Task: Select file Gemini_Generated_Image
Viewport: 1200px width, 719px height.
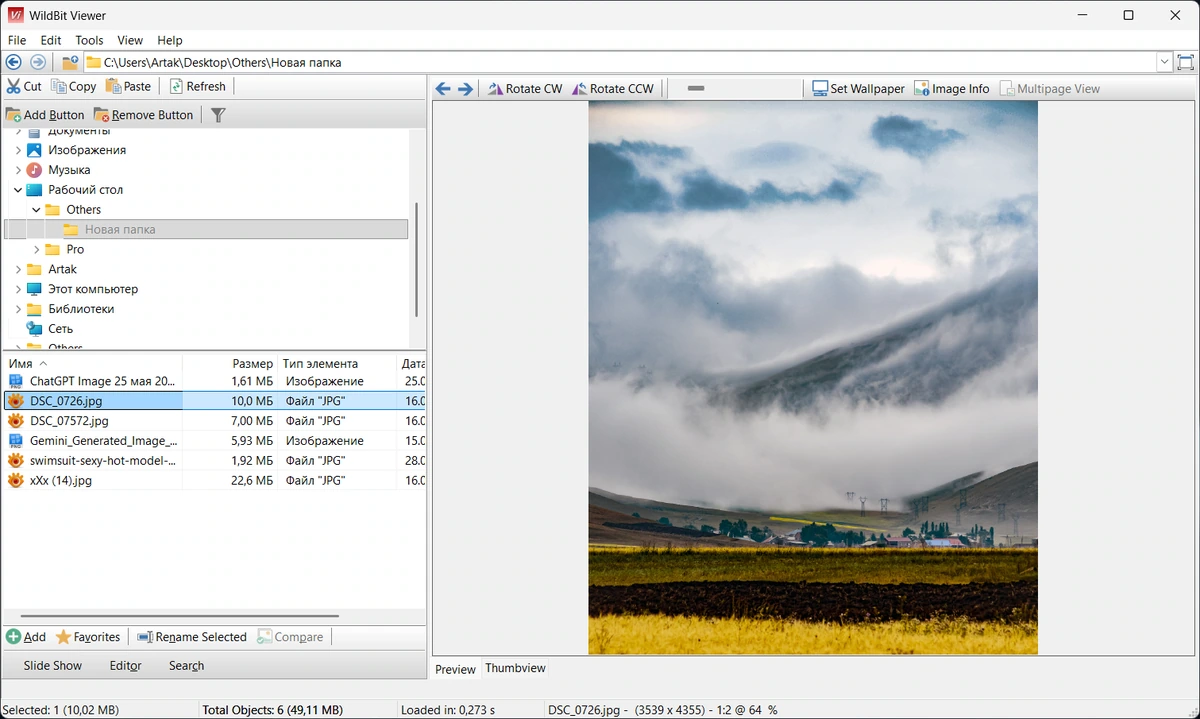Action: (x=104, y=440)
